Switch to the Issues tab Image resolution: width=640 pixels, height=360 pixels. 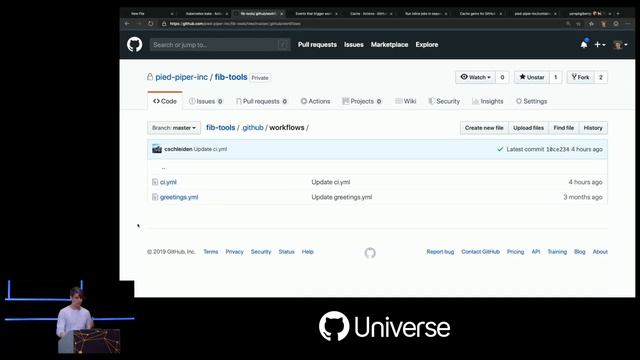(x=206, y=101)
